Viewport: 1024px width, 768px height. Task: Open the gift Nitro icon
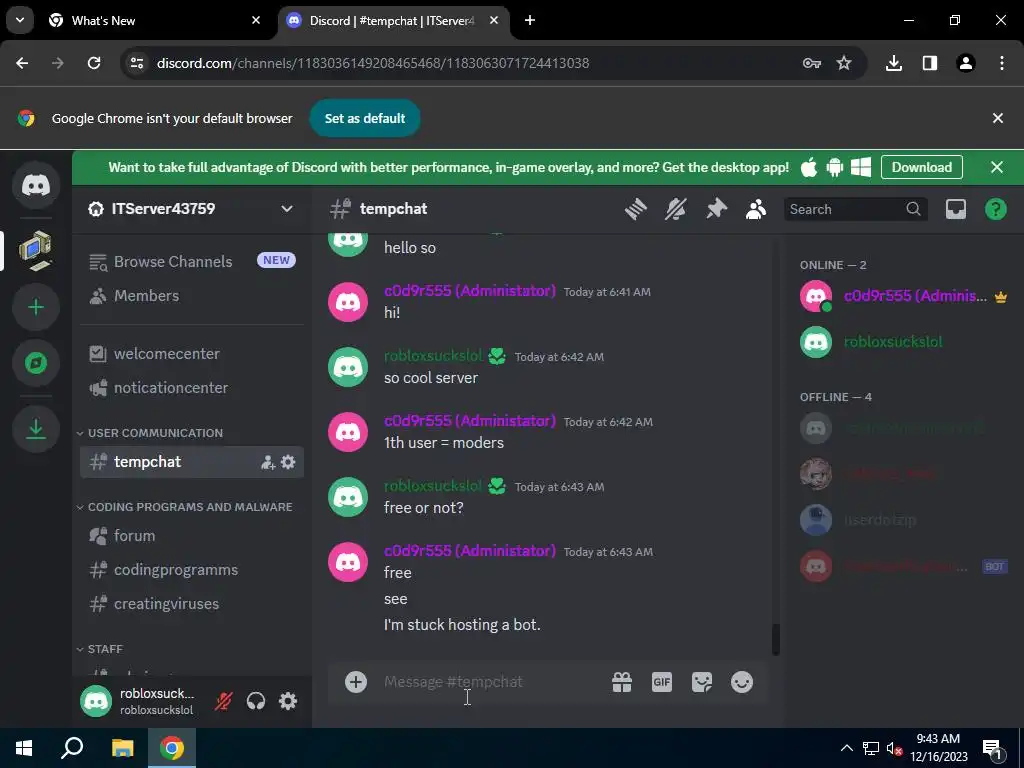pos(622,682)
